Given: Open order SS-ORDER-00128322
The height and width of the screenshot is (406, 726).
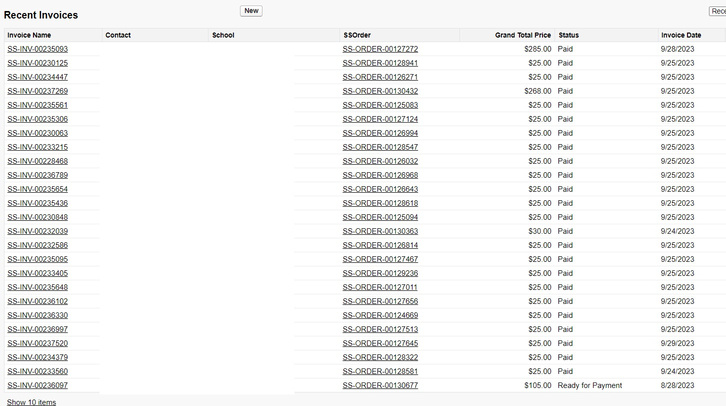Looking at the screenshot, I should 380,357.
